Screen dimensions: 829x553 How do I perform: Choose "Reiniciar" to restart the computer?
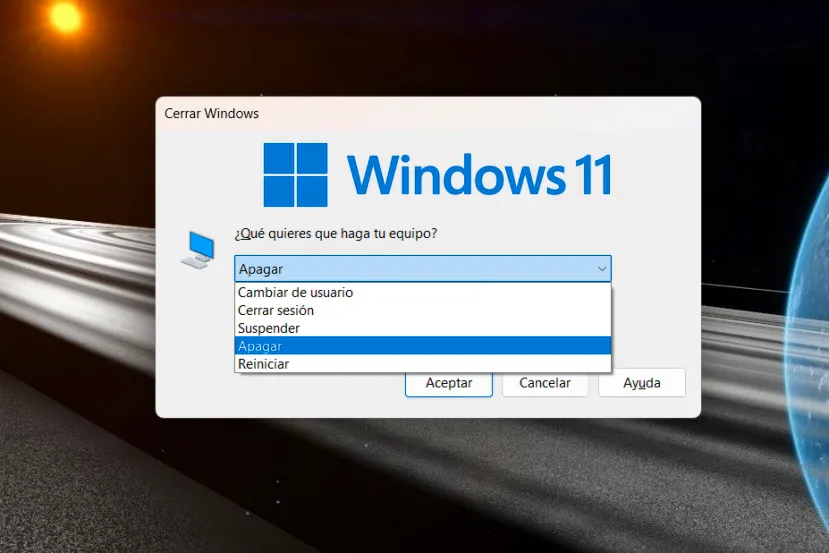pos(422,364)
